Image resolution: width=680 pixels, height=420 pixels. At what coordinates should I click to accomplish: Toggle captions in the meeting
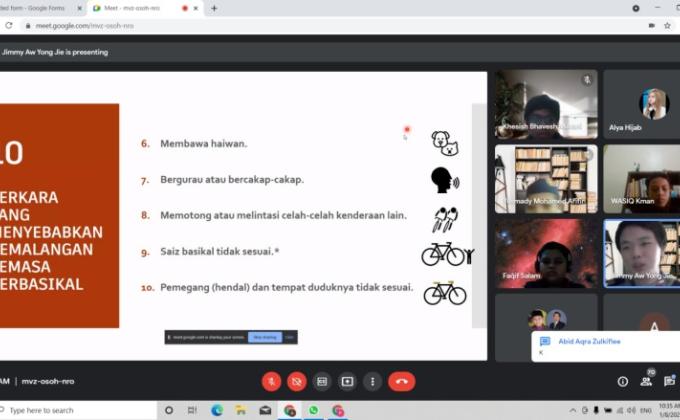tap(322, 381)
